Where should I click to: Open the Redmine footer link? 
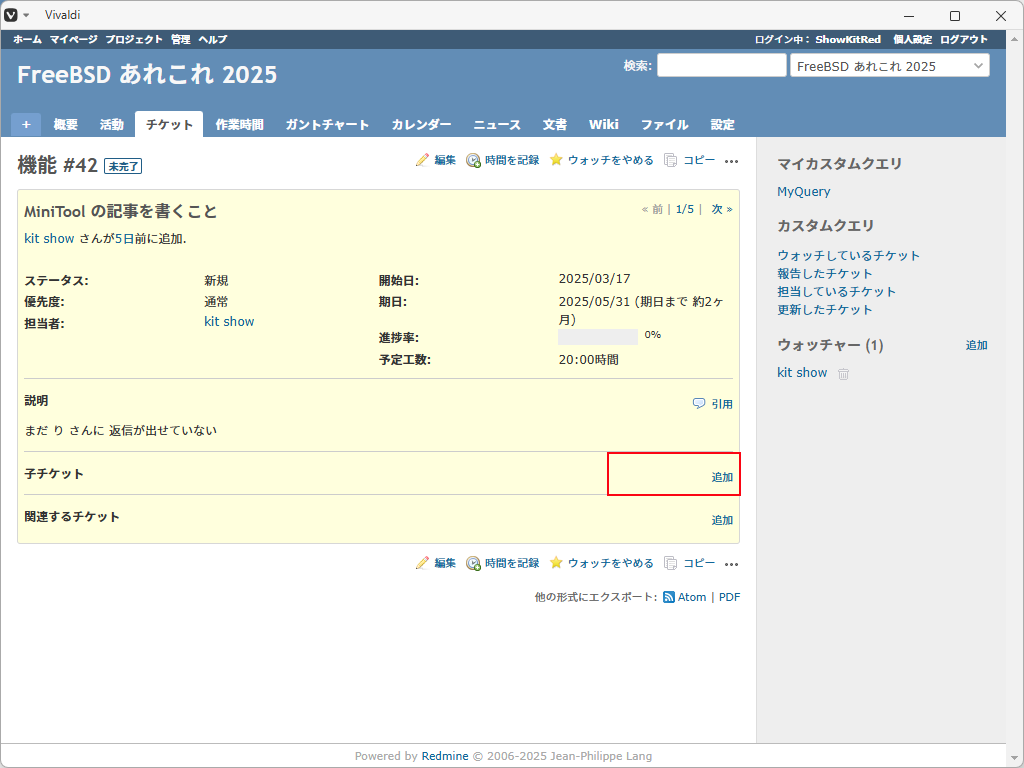point(445,756)
